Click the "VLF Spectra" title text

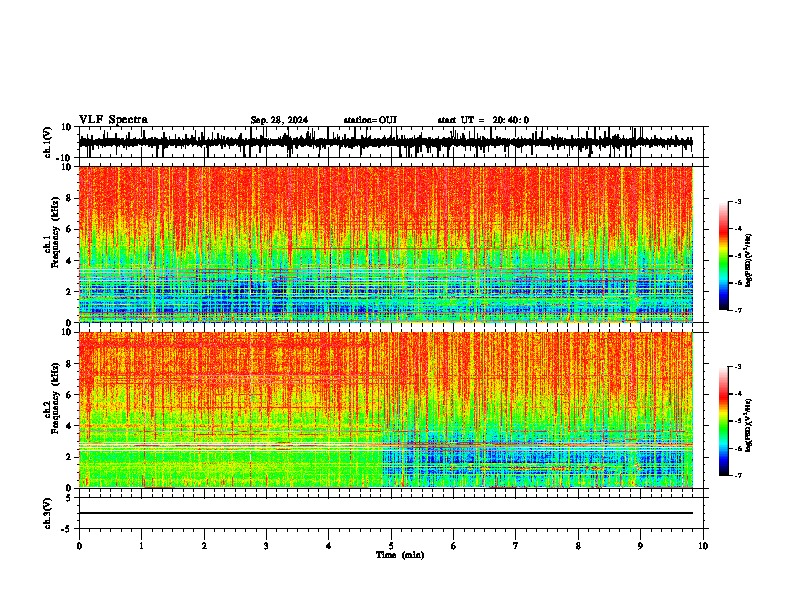(113, 120)
